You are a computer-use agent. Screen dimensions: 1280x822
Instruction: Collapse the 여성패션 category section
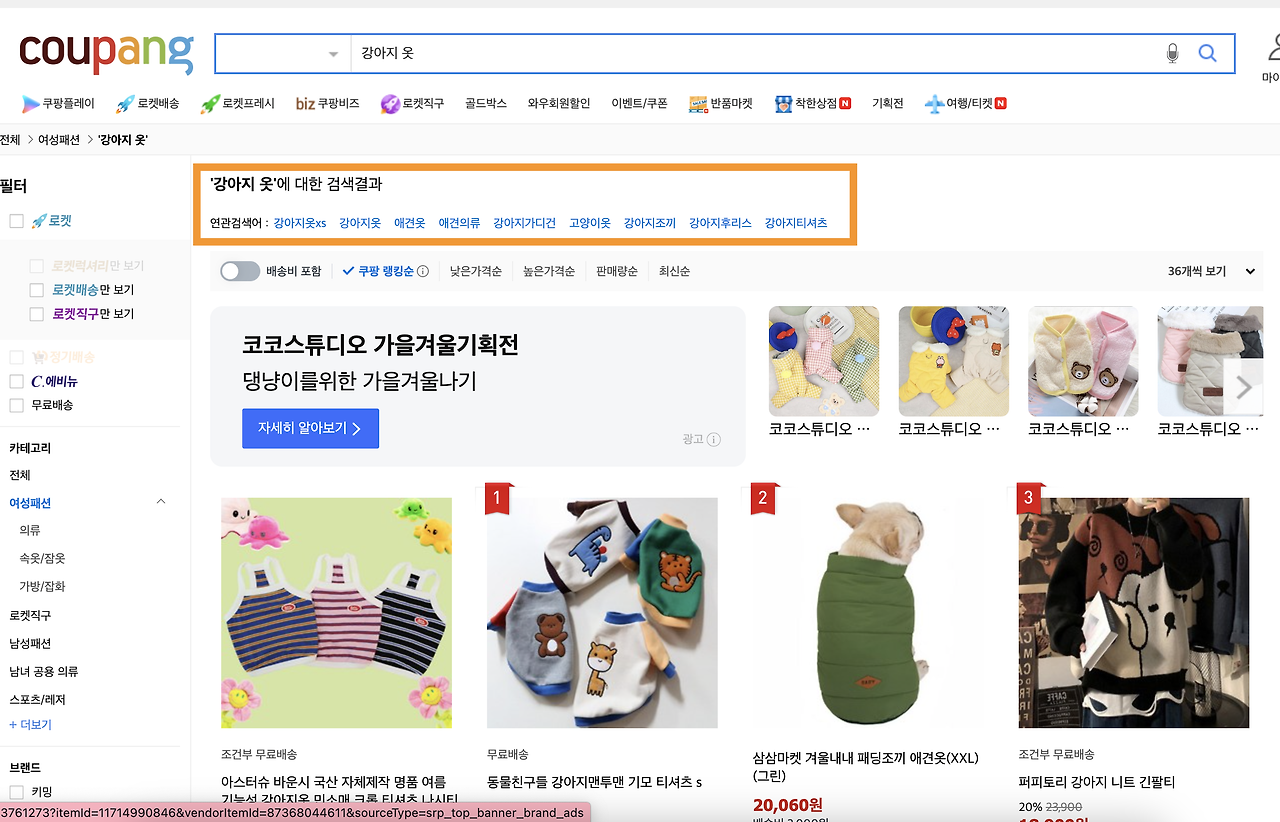[160, 502]
